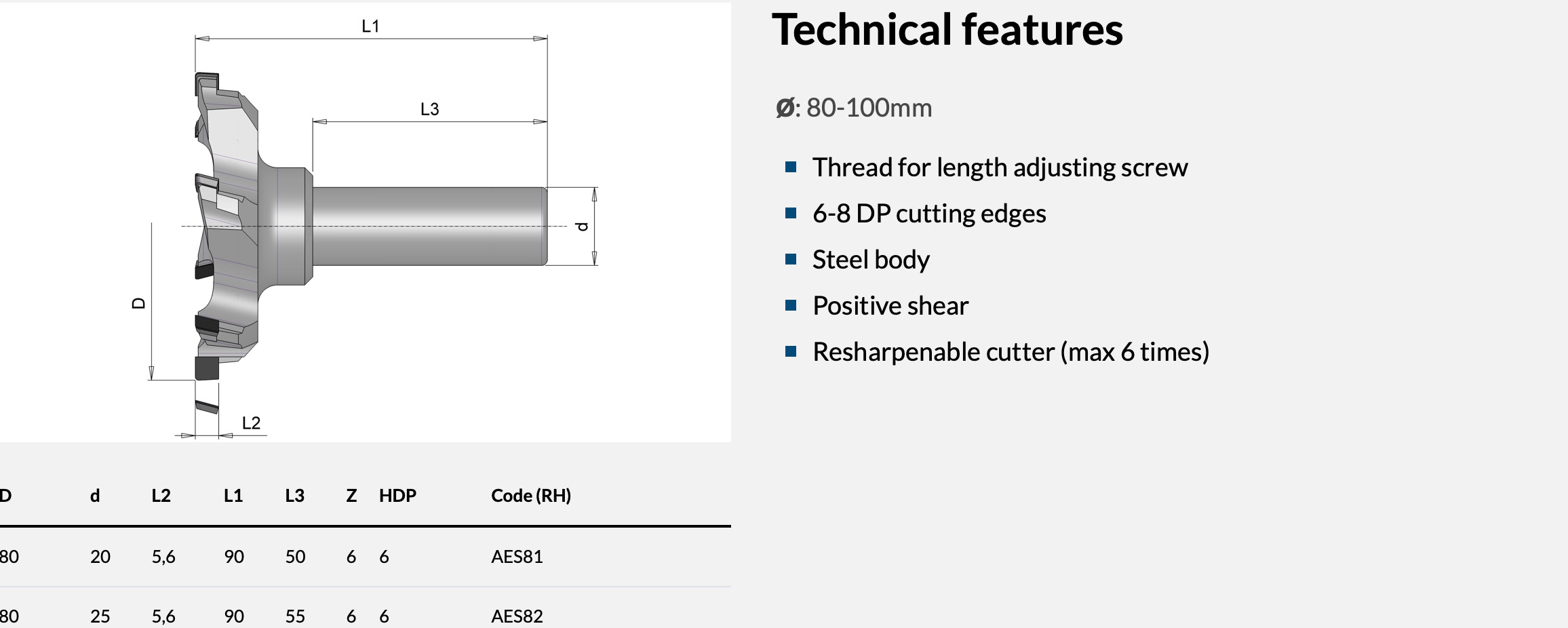
Task: Click the L3 dimension label in the drawing
Action: [429, 109]
